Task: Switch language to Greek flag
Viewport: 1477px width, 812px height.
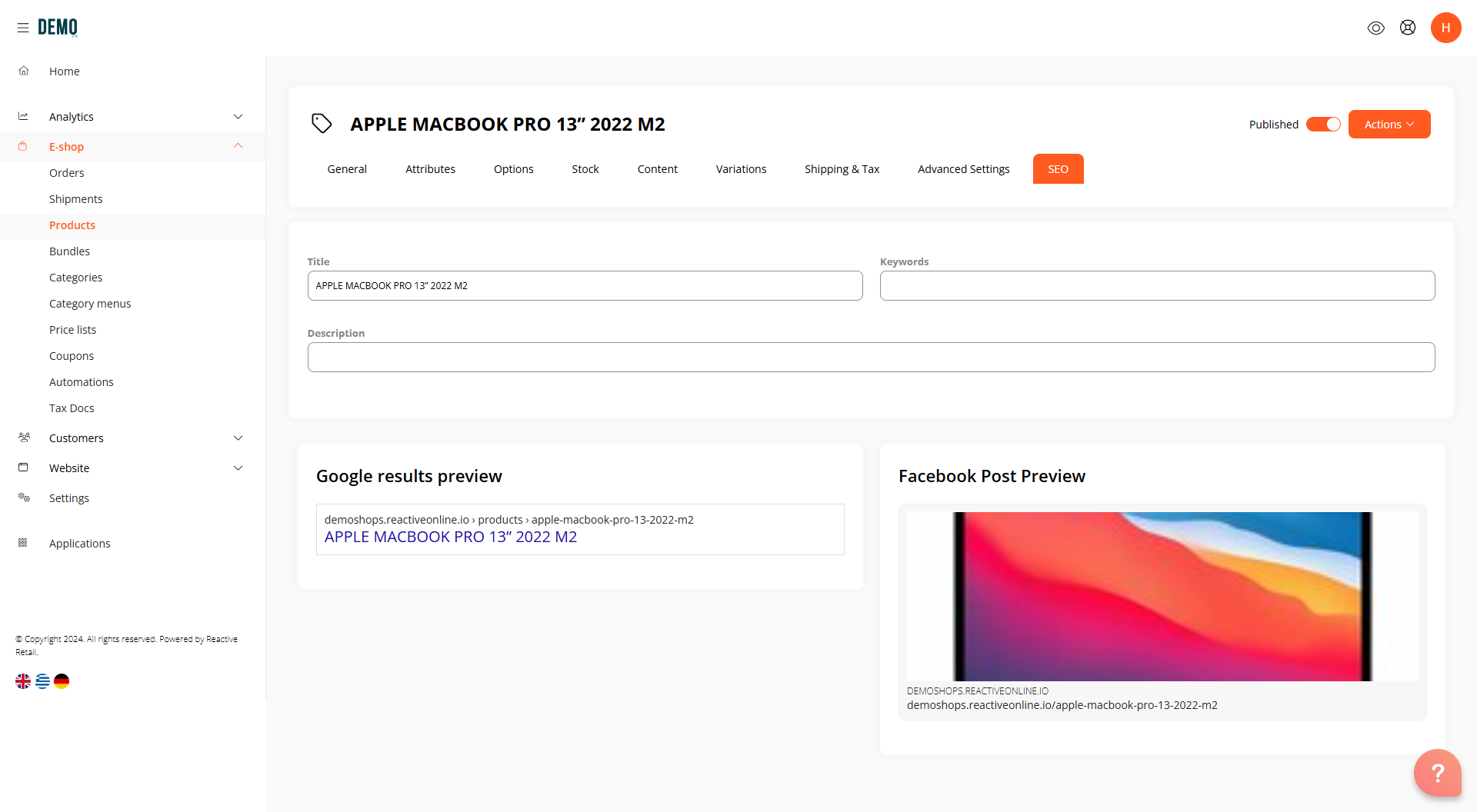Action: click(x=42, y=681)
